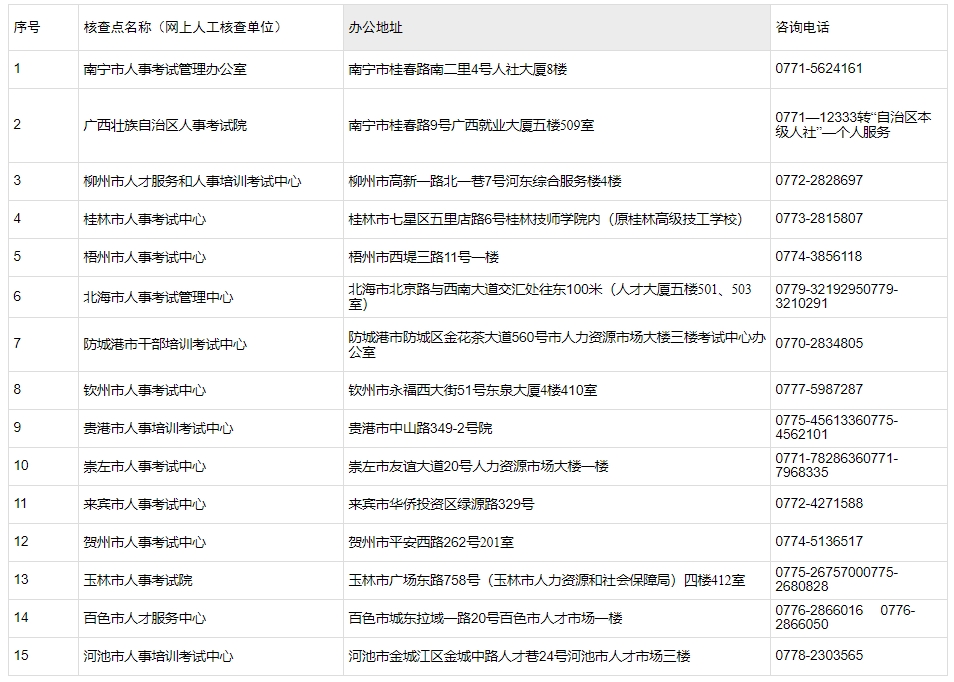Screen dimensions: 954x682
Task: Click 玉林市人事考试院 entry
Action: pos(138,580)
